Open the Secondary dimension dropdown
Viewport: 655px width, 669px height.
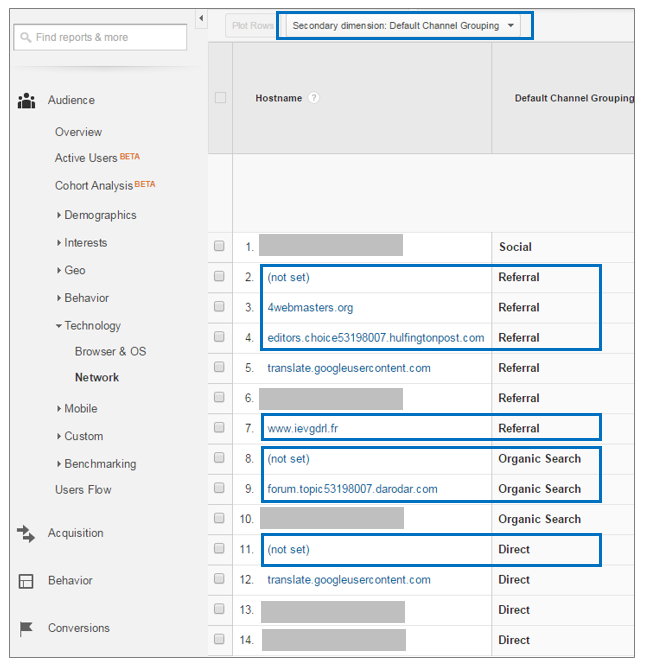tap(403, 26)
